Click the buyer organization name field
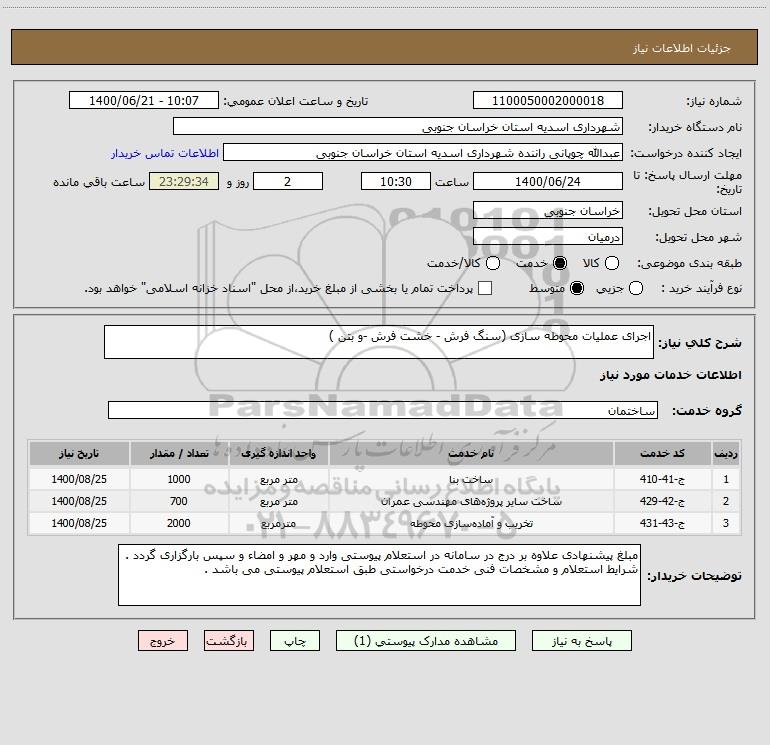The height and width of the screenshot is (745, 770). coord(398,127)
